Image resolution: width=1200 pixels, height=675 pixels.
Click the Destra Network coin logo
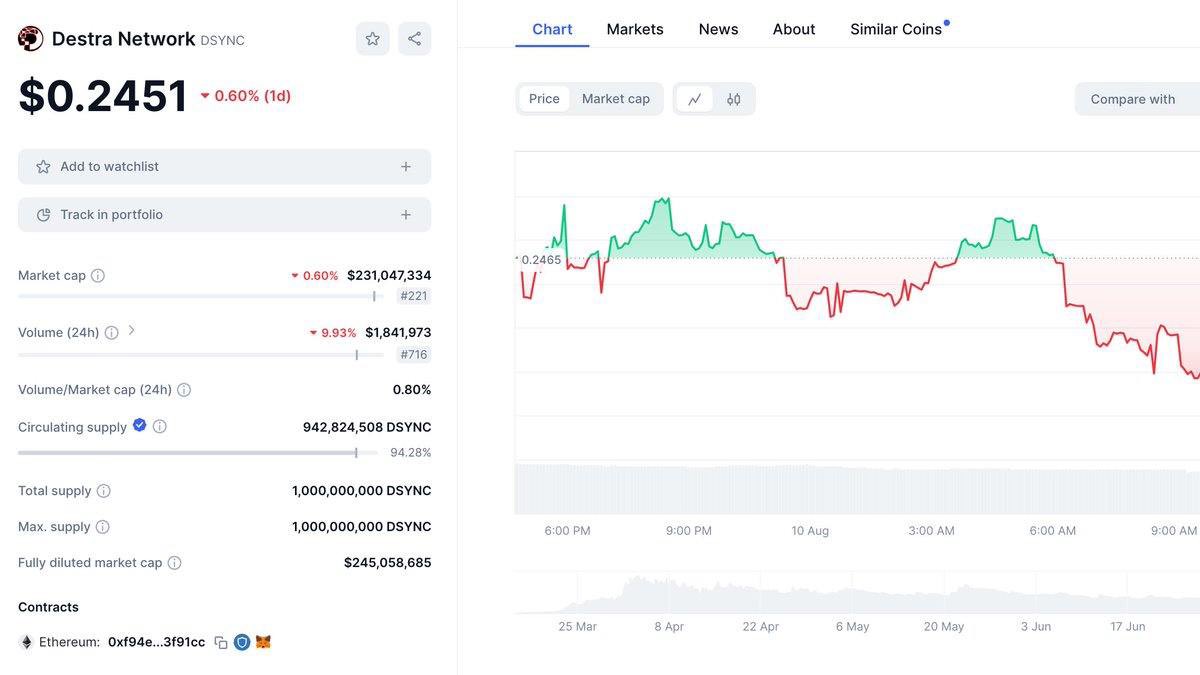point(31,39)
